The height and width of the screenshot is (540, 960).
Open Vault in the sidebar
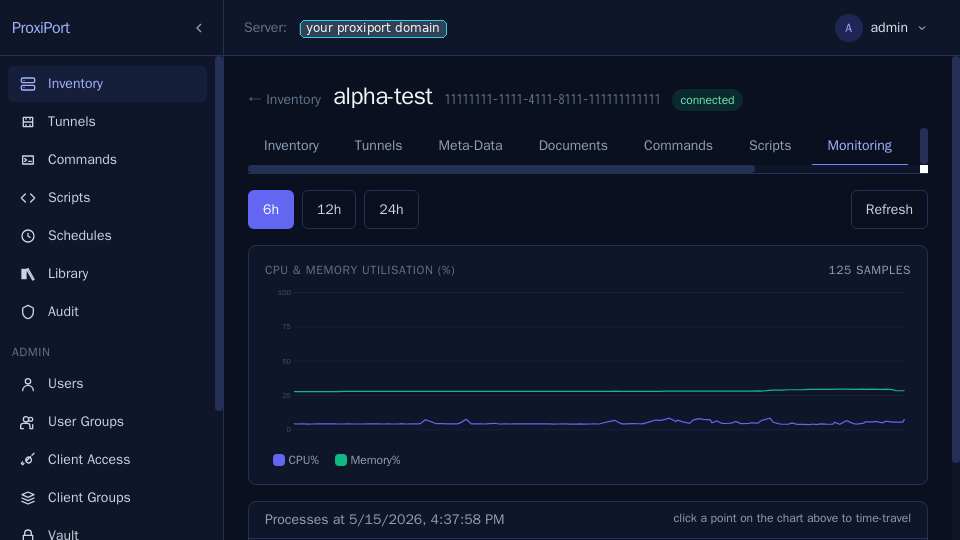(107, 532)
